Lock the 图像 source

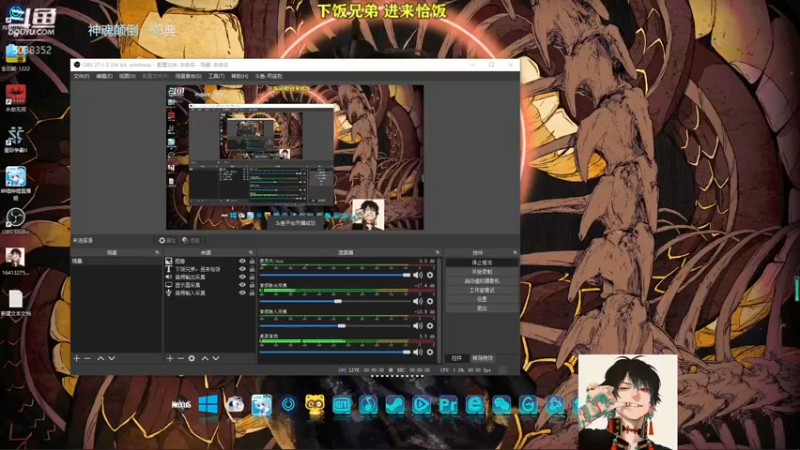[252, 261]
